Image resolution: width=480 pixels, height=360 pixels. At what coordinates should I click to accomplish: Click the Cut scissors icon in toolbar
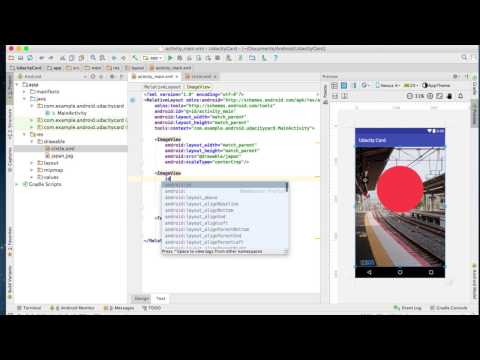pos(62,58)
